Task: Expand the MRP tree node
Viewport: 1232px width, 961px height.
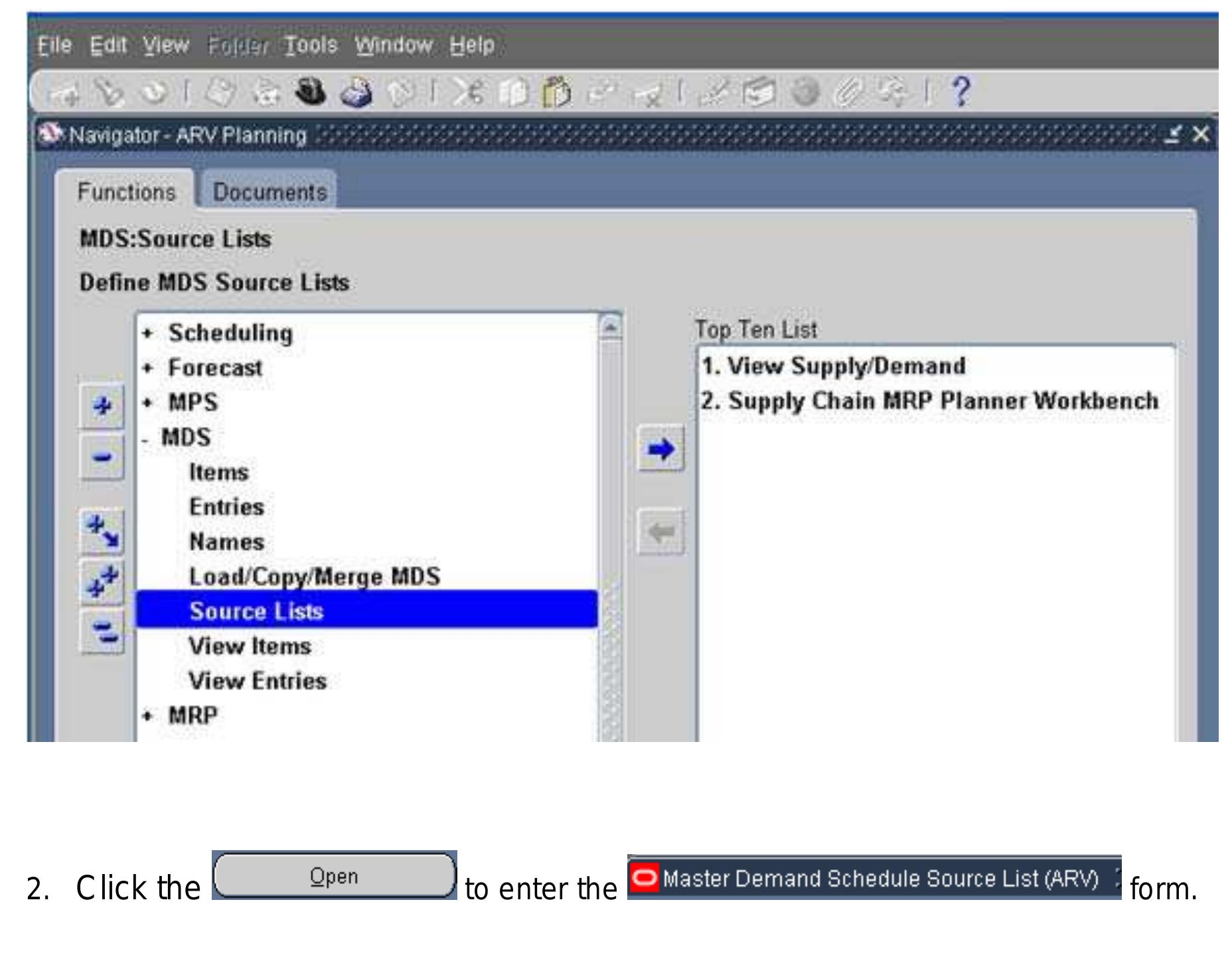Action: pyautogui.click(x=147, y=715)
